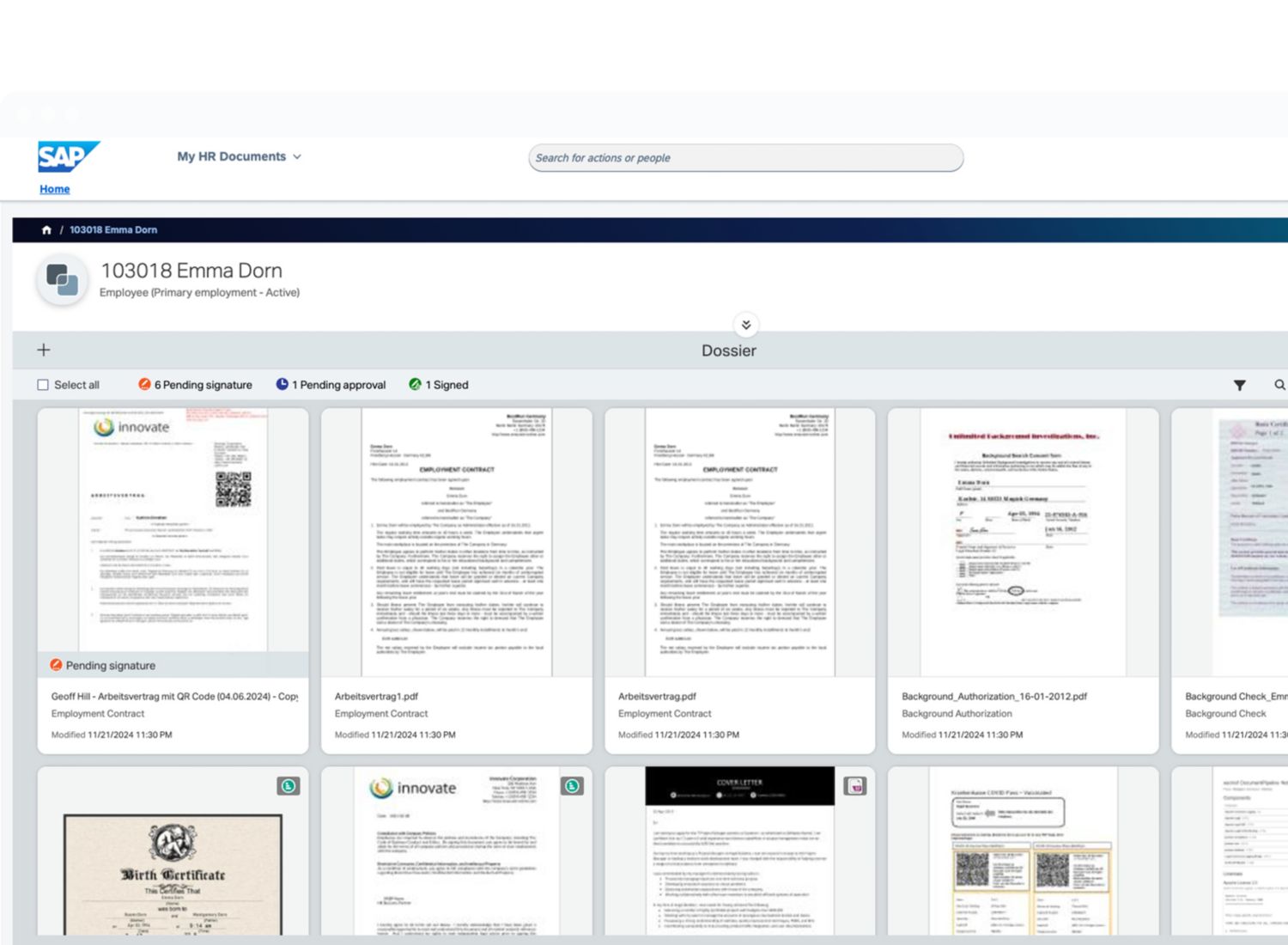1288x945 pixels.
Task: Expand the employee header details chevron
Action: [745, 325]
